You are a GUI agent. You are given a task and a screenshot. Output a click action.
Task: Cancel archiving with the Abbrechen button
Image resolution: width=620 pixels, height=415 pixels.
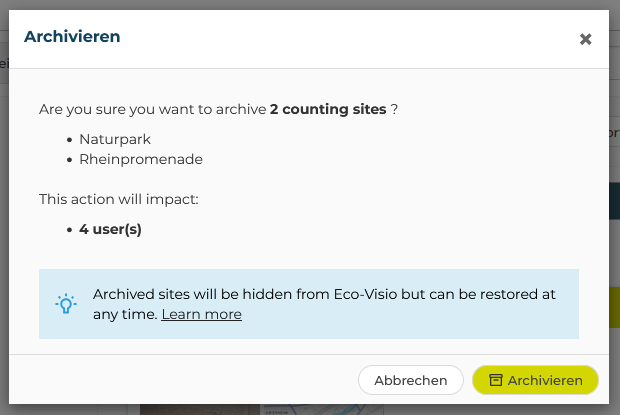pyautogui.click(x=410, y=380)
